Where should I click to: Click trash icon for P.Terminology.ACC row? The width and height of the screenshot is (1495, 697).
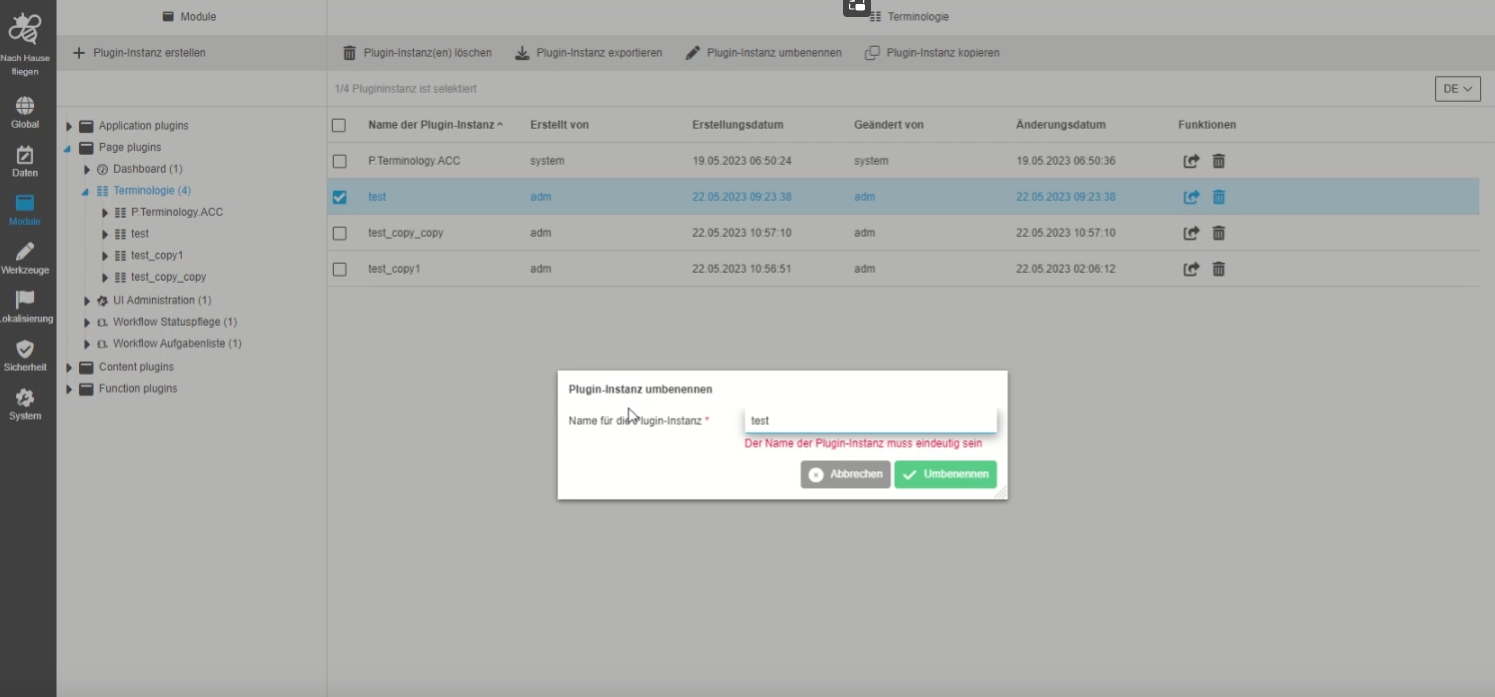pyautogui.click(x=1218, y=161)
